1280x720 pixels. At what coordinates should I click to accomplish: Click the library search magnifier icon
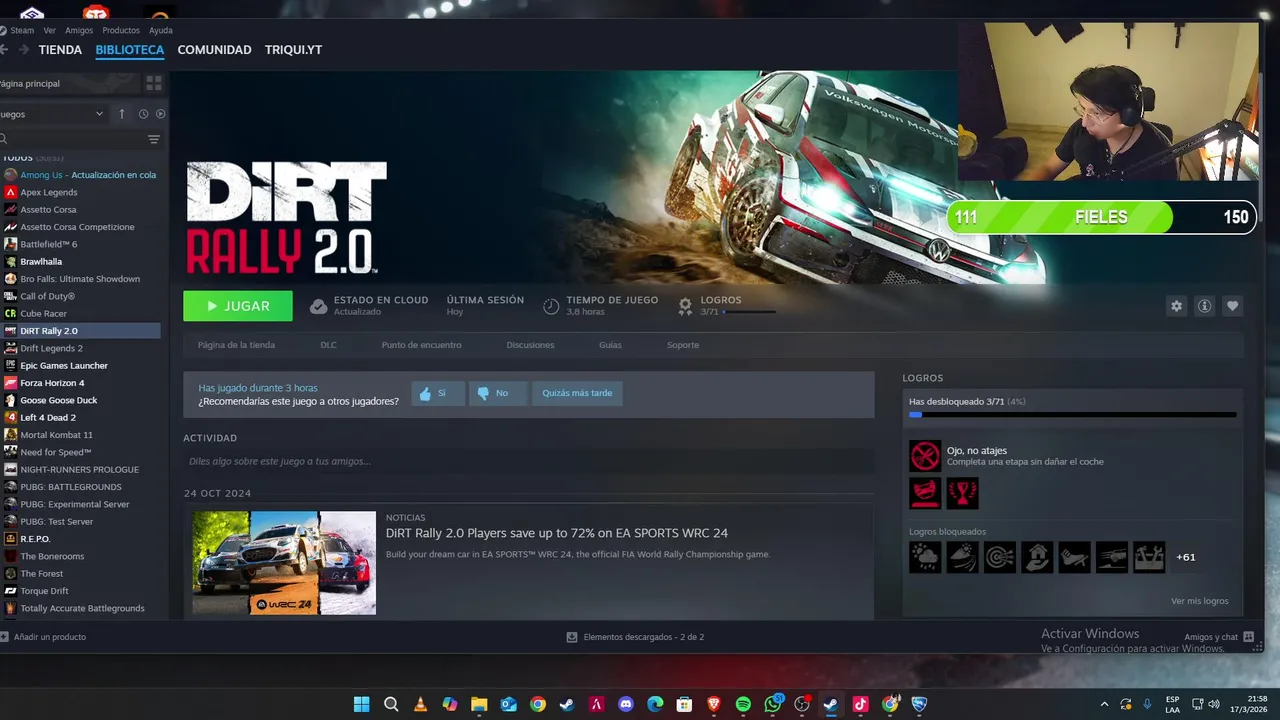pyautogui.click(x=3, y=139)
